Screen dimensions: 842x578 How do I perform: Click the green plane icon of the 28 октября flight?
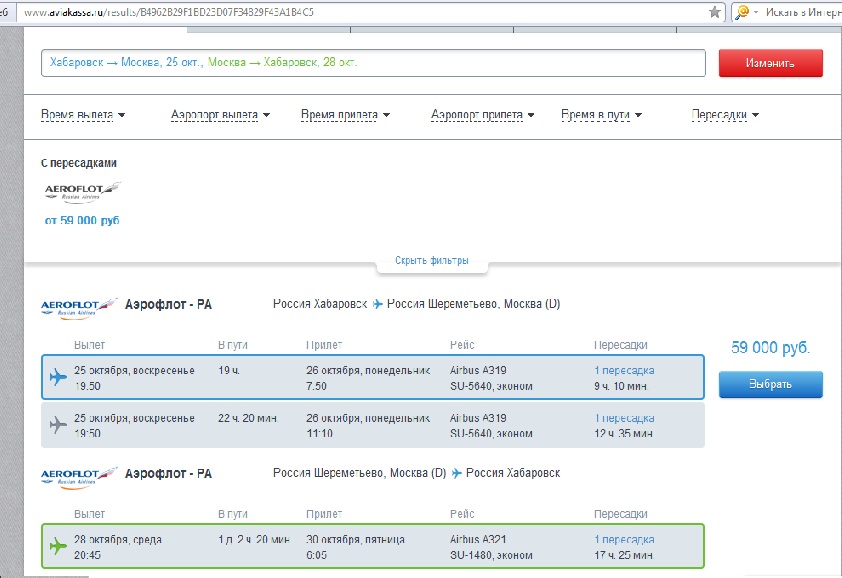tap(58, 546)
